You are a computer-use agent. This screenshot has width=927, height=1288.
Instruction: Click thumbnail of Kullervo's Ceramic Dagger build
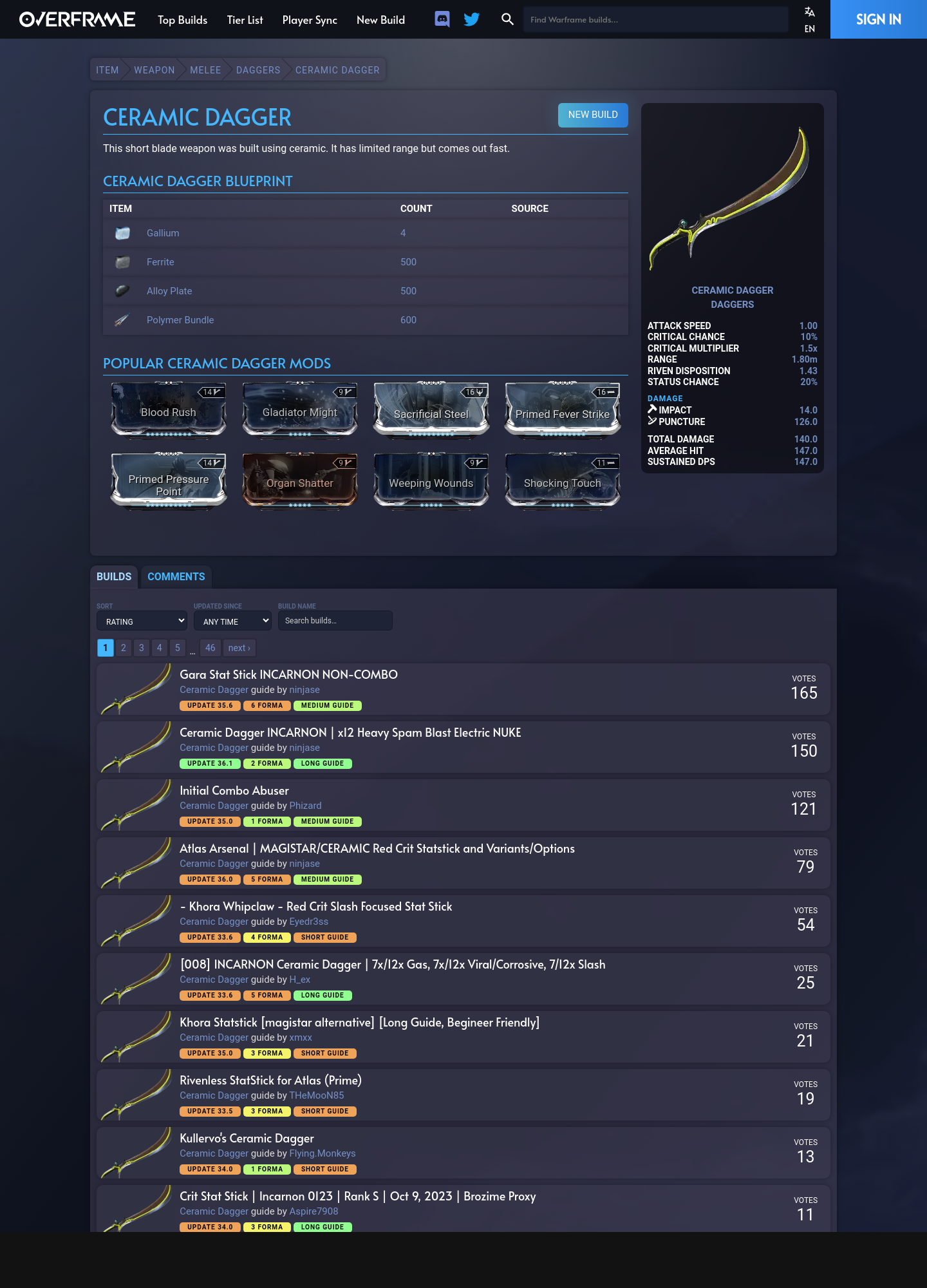point(135,1153)
